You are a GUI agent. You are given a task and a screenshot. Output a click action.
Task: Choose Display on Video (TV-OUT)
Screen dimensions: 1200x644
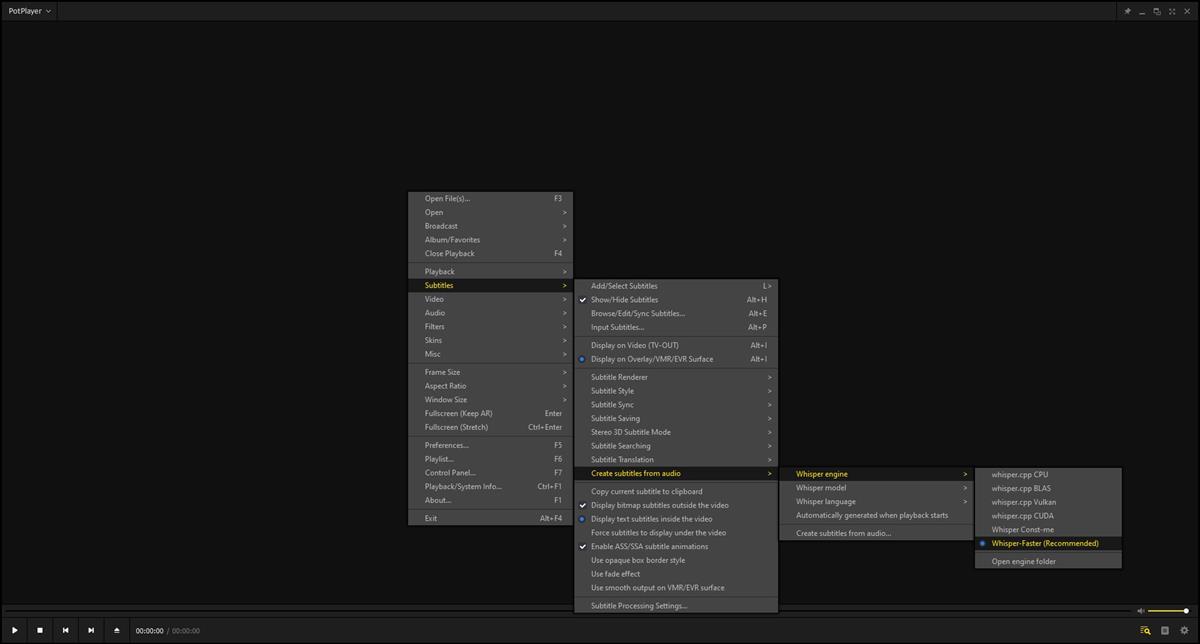coord(634,345)
